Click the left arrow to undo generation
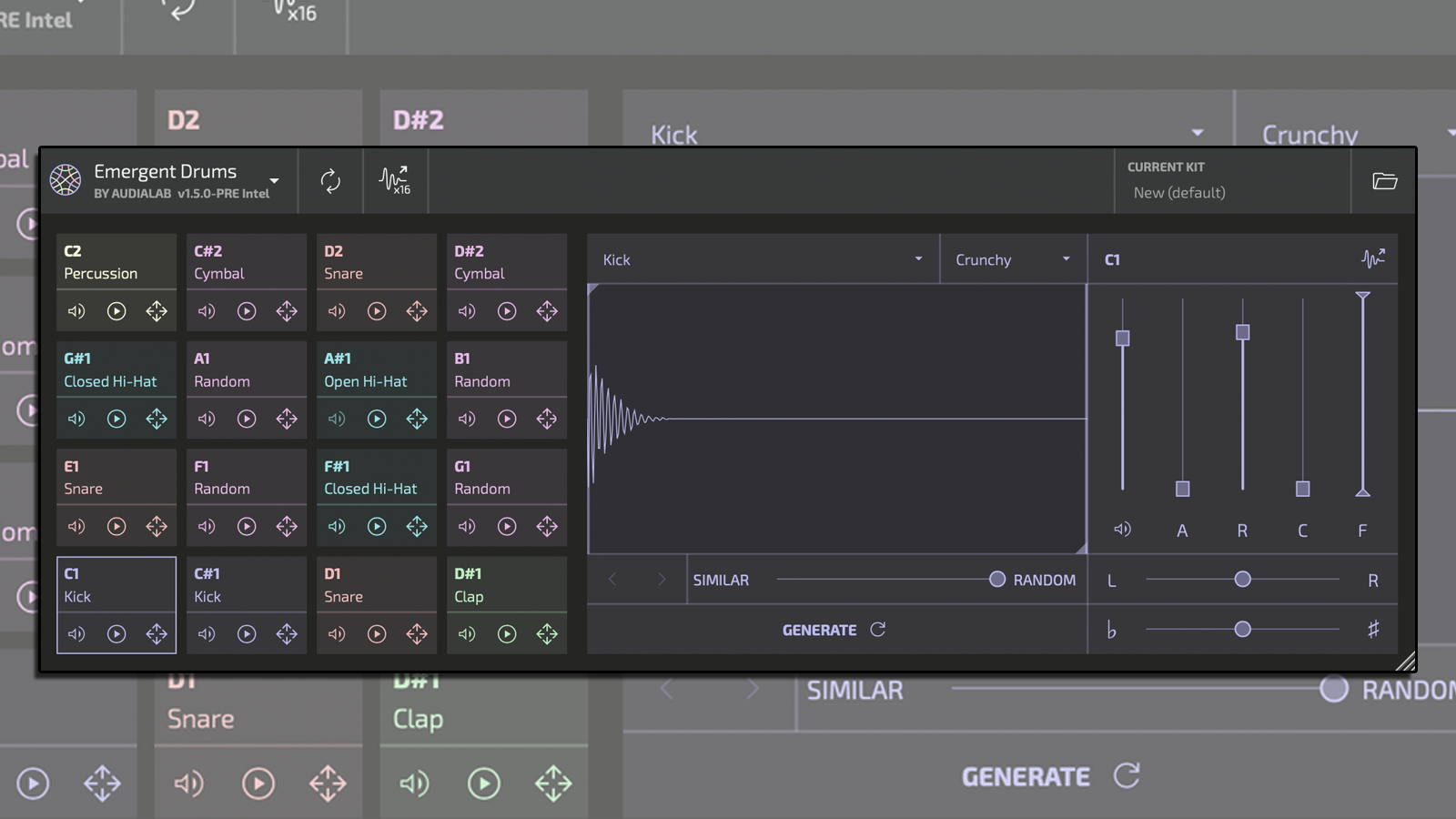The width and height of the screenshot is (1456, 819). pos(613,579)
